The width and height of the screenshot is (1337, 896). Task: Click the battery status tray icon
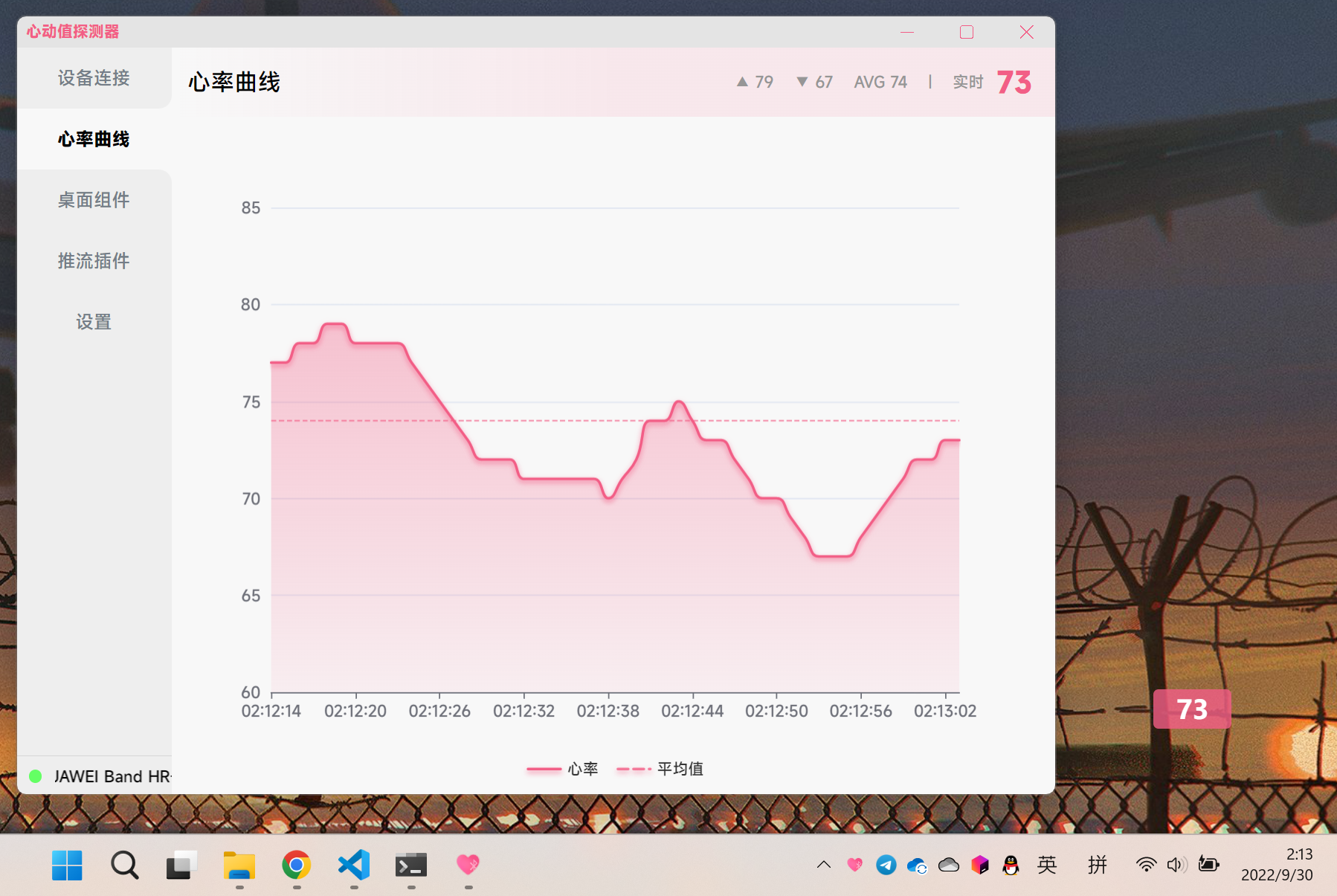click(x=1209, y=864)
